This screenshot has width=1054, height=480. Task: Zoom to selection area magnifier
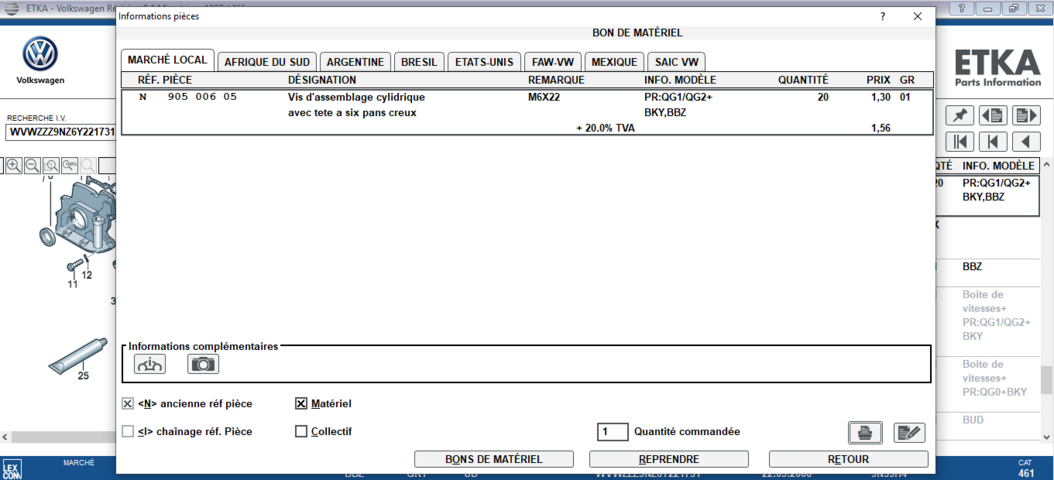(51, 165)
